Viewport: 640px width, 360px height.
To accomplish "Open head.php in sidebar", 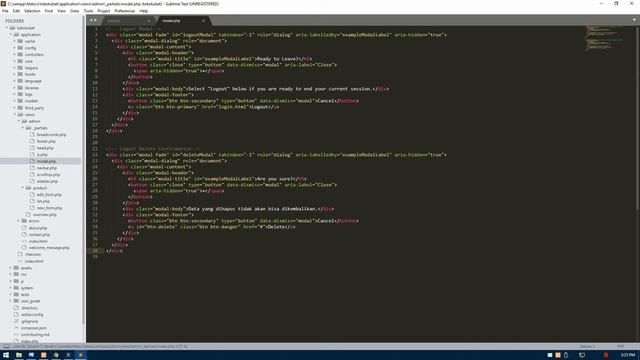I will click(x=45, y=148).
